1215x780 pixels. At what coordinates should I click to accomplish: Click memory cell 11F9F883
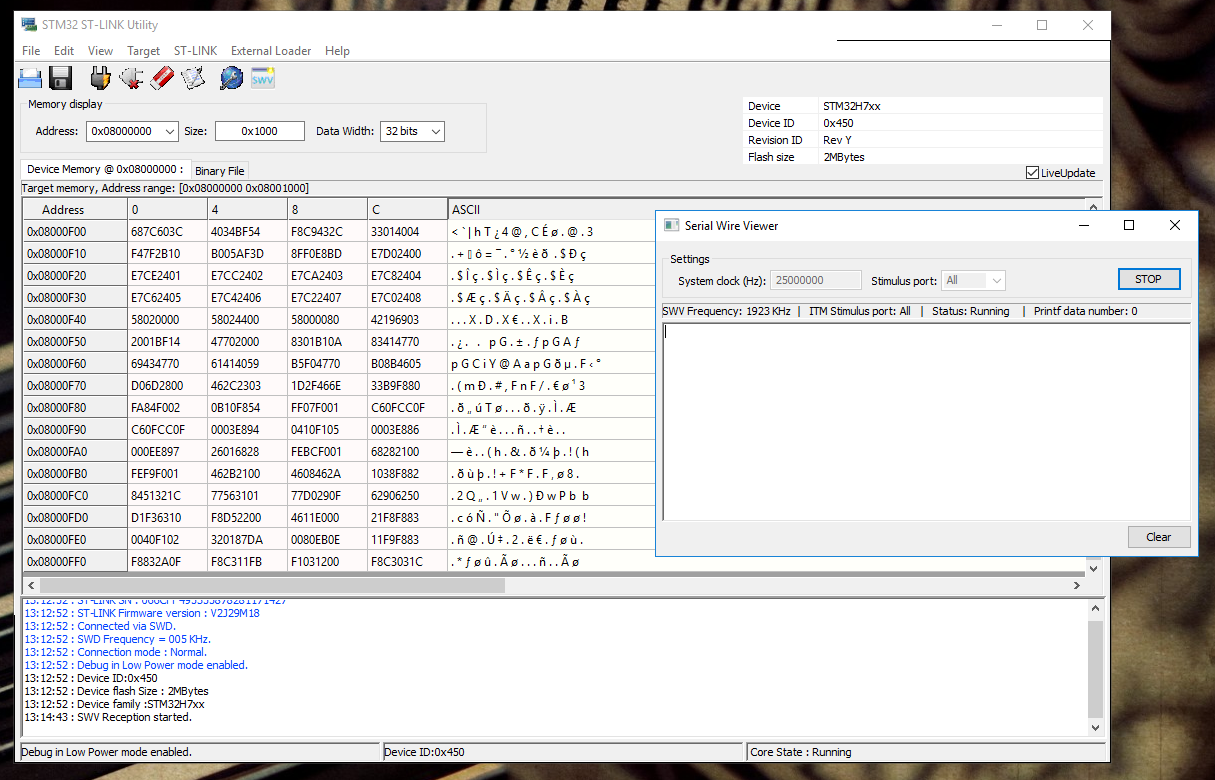pyautogui.click(x=407, y=540)
